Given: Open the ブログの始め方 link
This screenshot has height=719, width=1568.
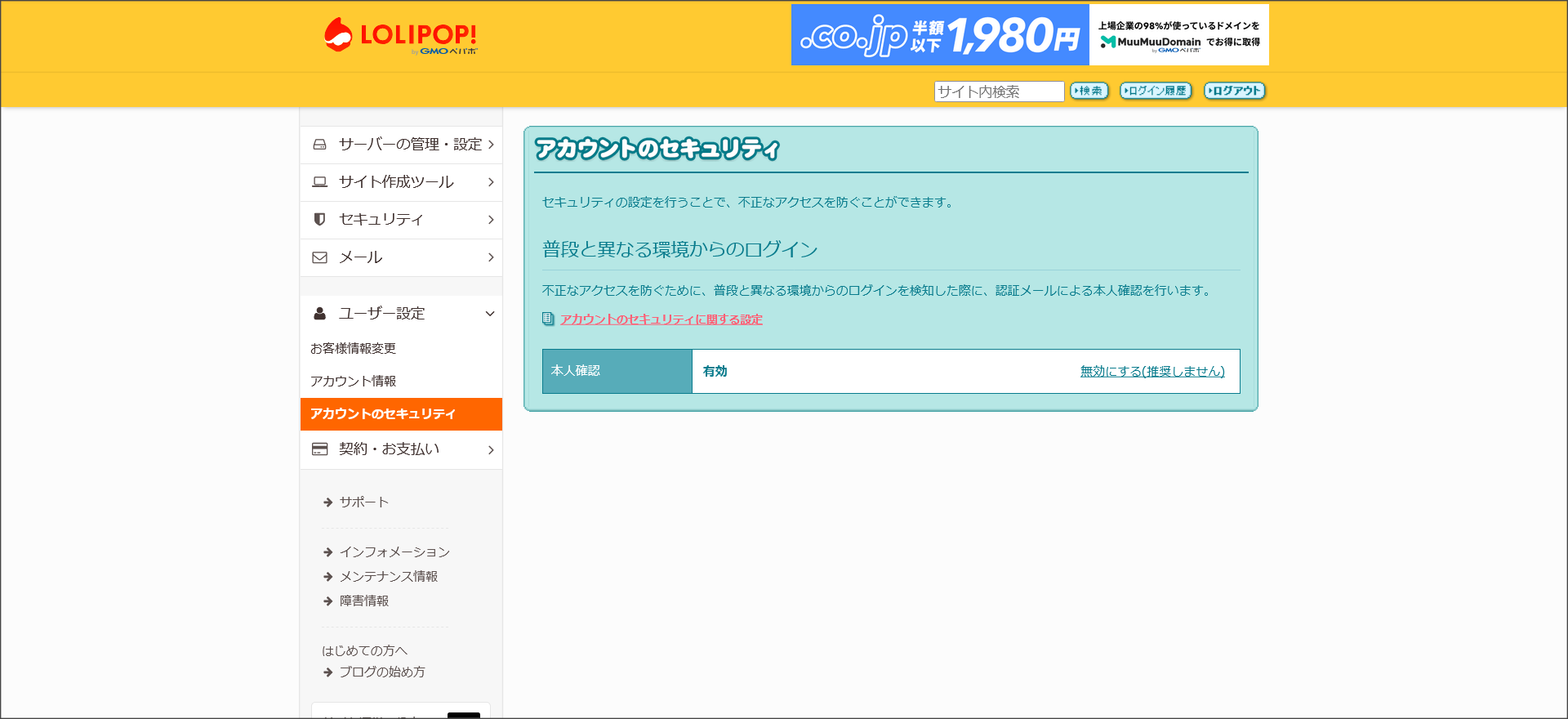Looking at the screenshot, I should click(x=382, y=672).
